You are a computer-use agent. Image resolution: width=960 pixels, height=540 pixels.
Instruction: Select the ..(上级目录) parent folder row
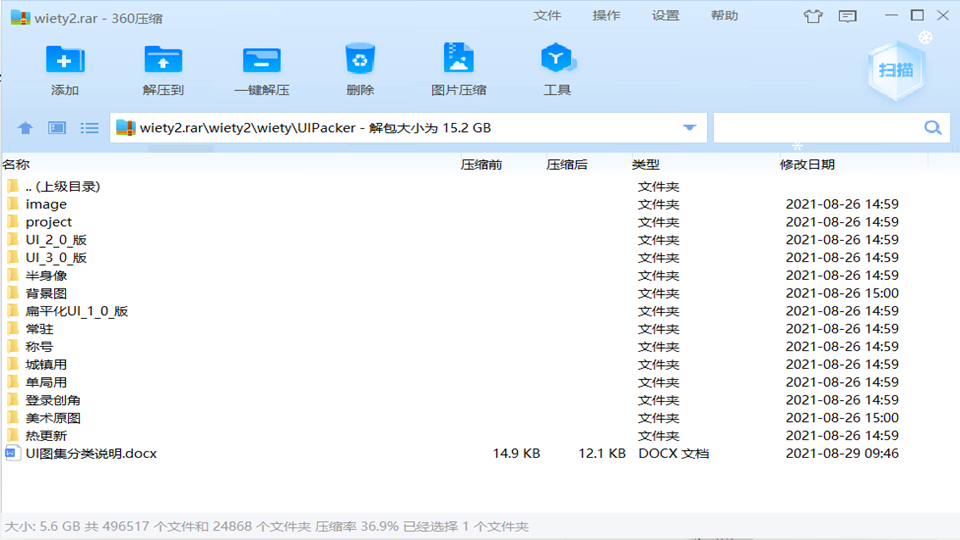[x=480, y=186]
